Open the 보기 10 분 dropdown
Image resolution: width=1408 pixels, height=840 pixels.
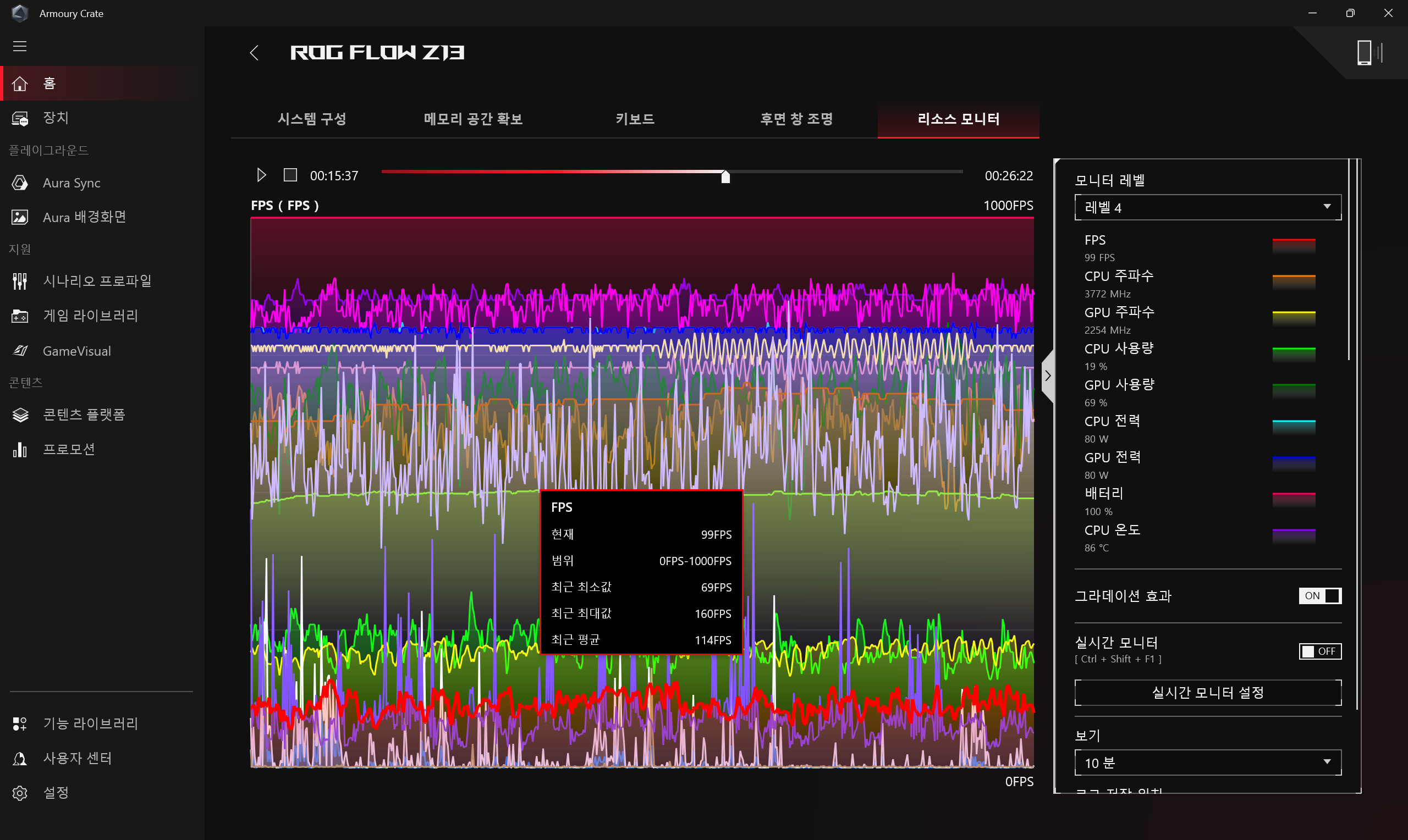1208,763
